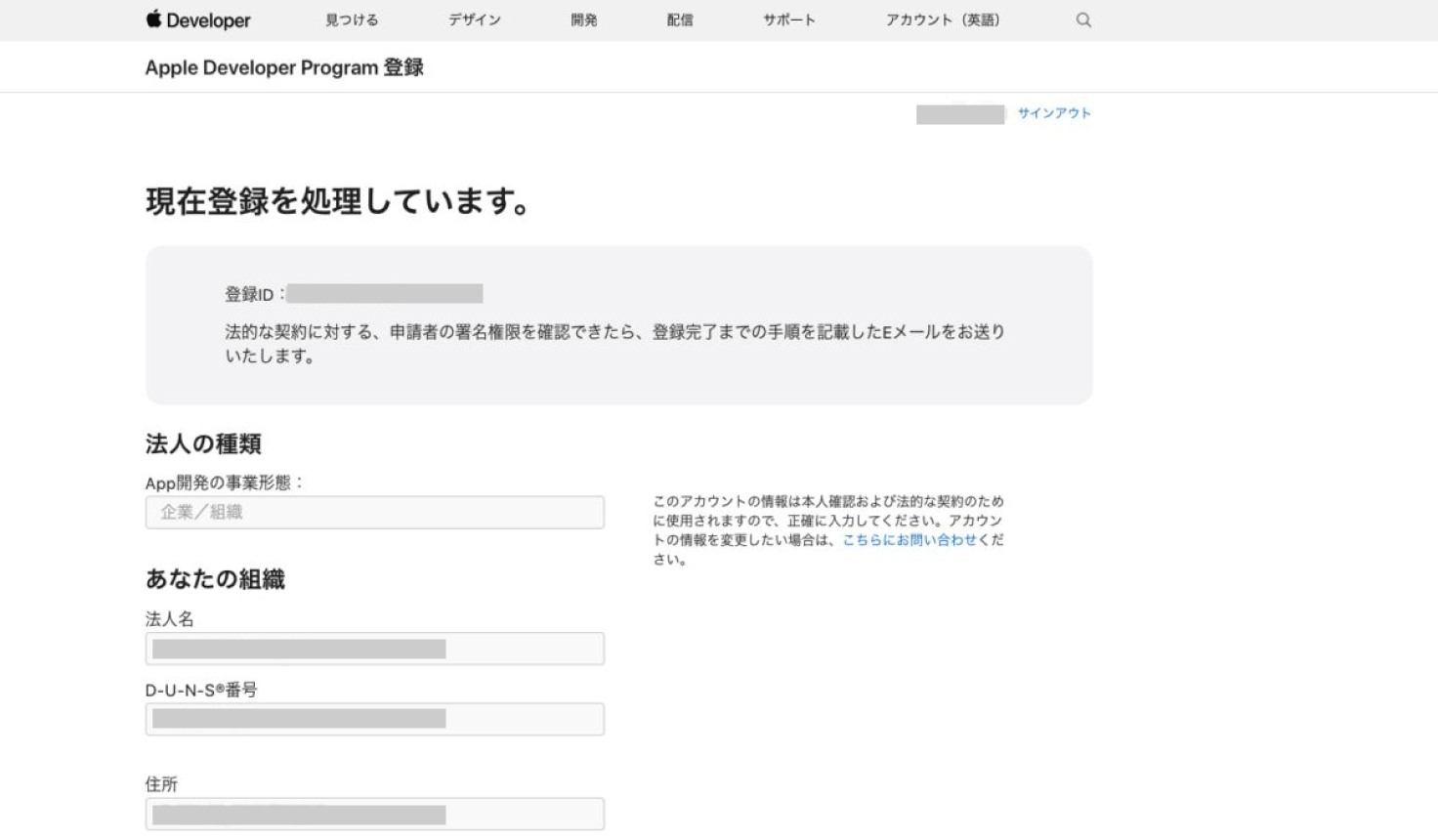Go to the デザイン section
The height and width of the screenshot is (840, 1438).
click(475, 20)
